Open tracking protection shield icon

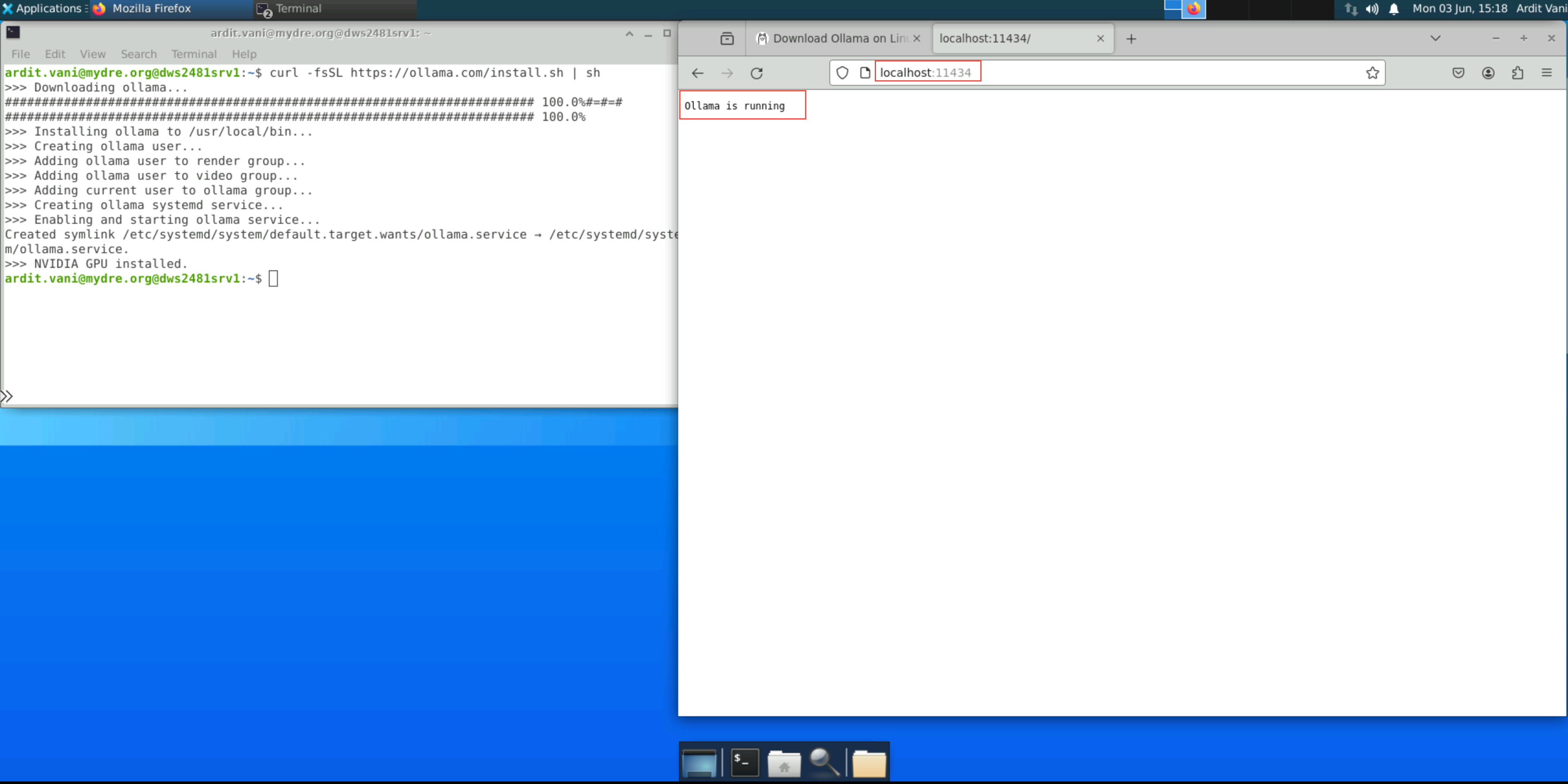pos(842,73)
